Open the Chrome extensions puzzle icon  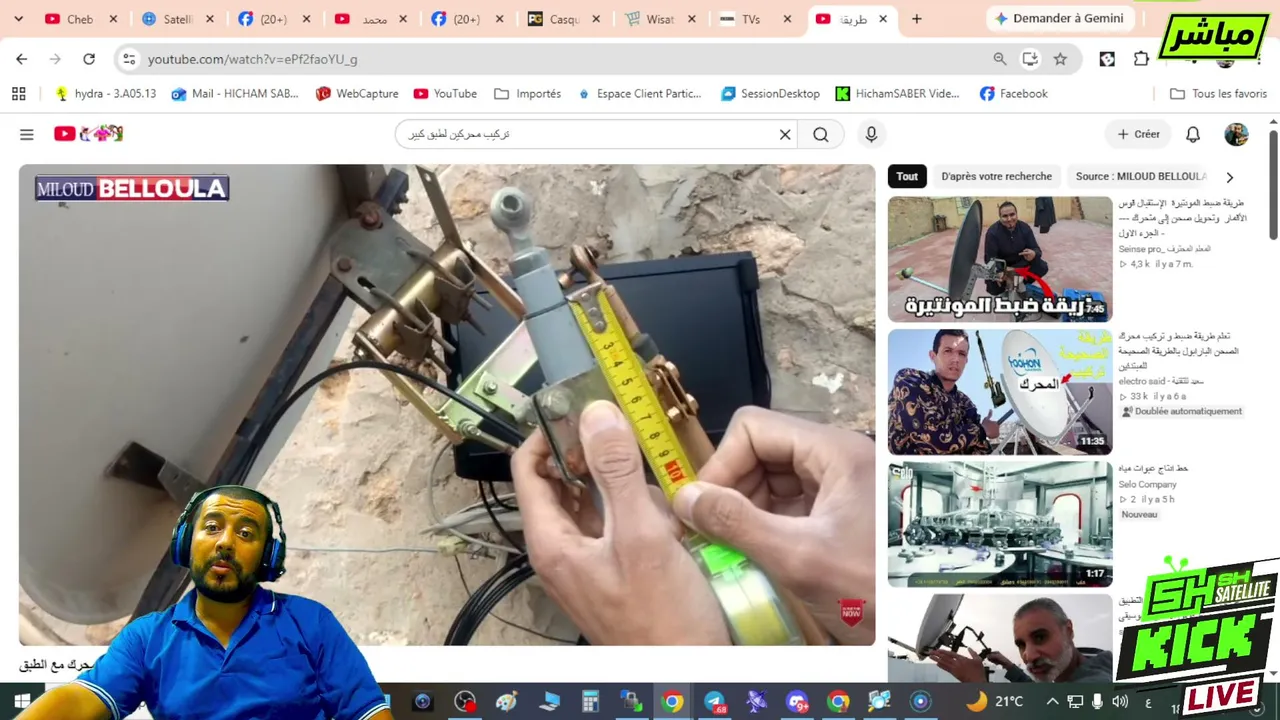pos(1141,59)
